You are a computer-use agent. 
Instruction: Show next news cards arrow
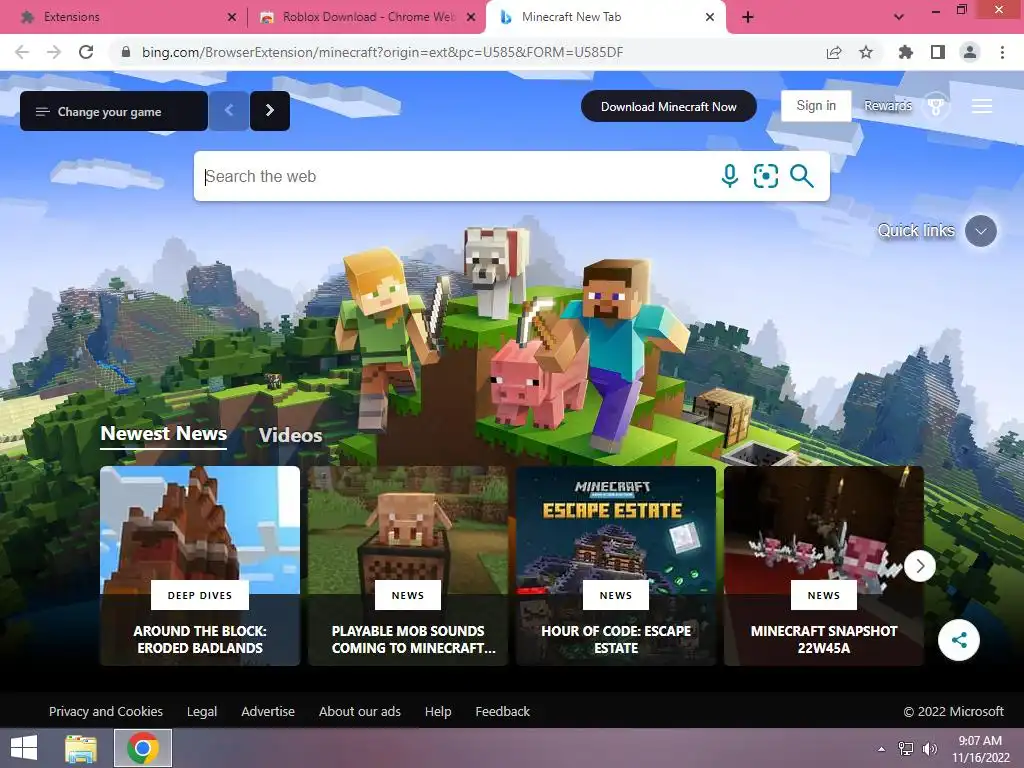pyautogui.click(x=920, y=566)
